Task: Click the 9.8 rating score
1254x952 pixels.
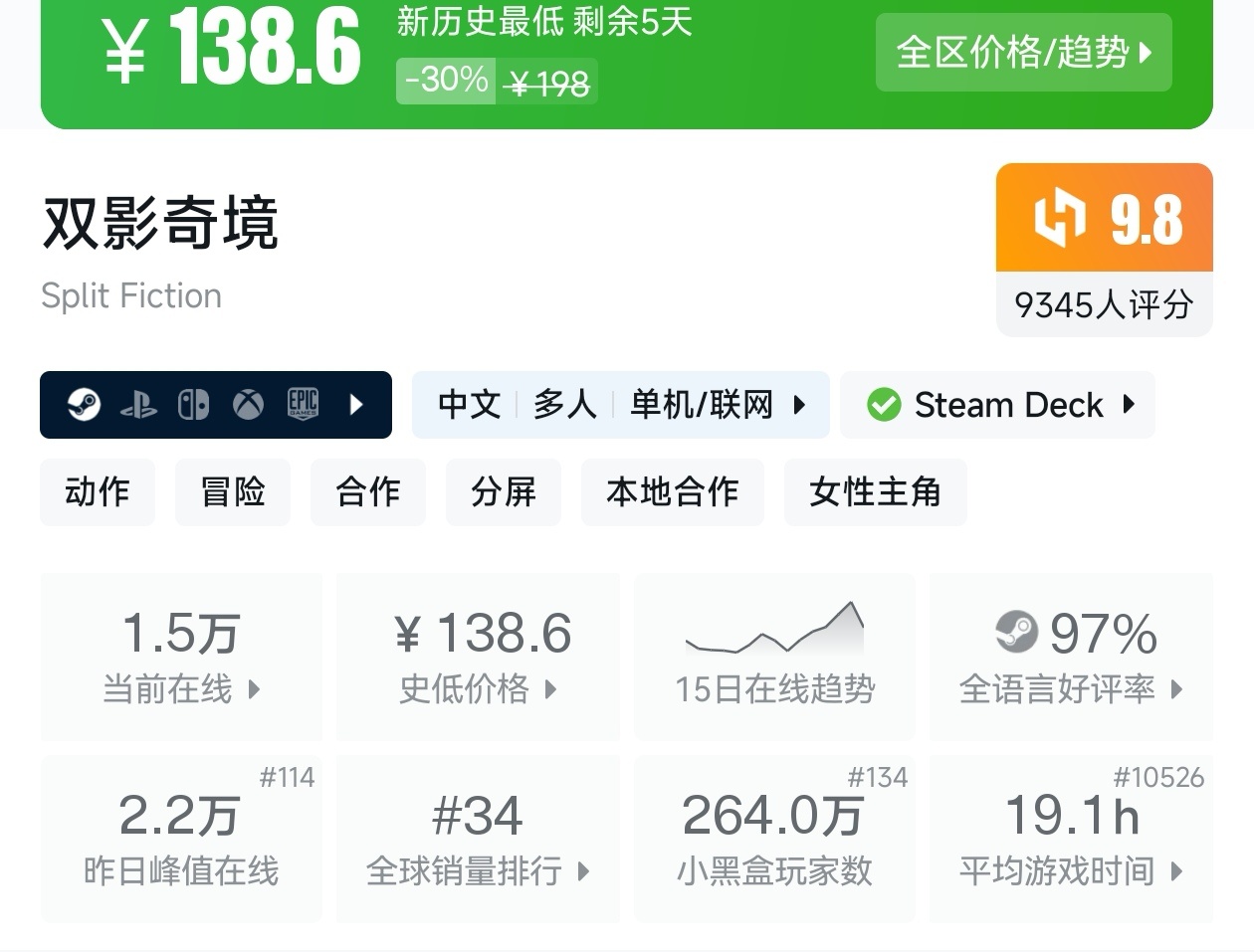Action: click(x=1147, y=218)
